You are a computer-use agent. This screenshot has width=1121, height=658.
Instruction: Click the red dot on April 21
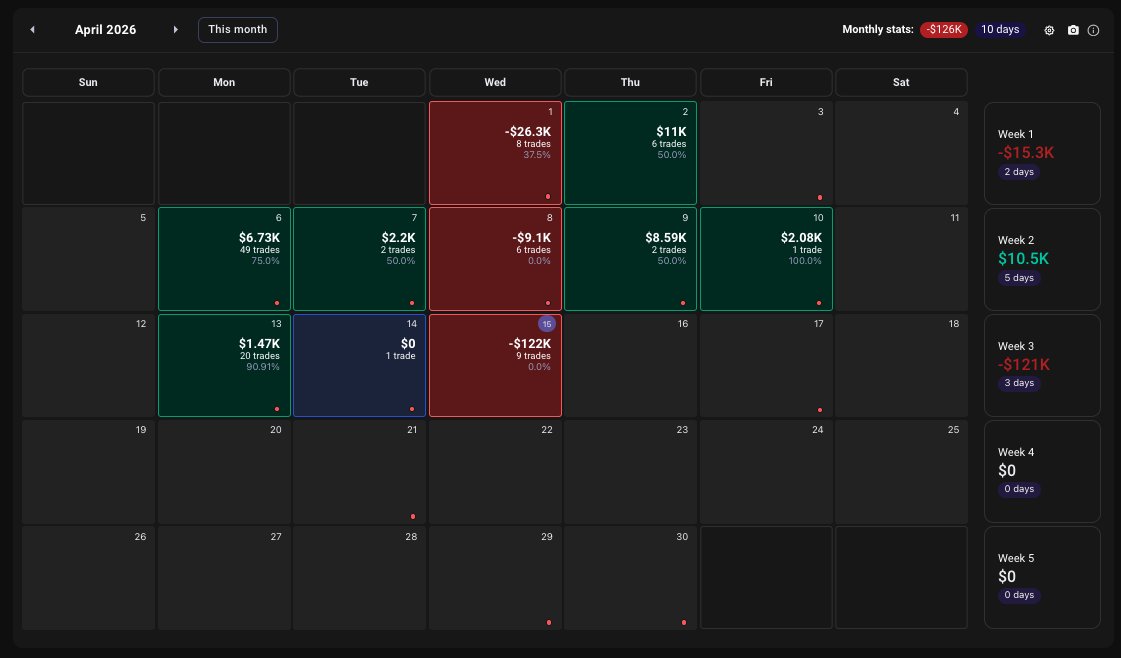(413, 516)
